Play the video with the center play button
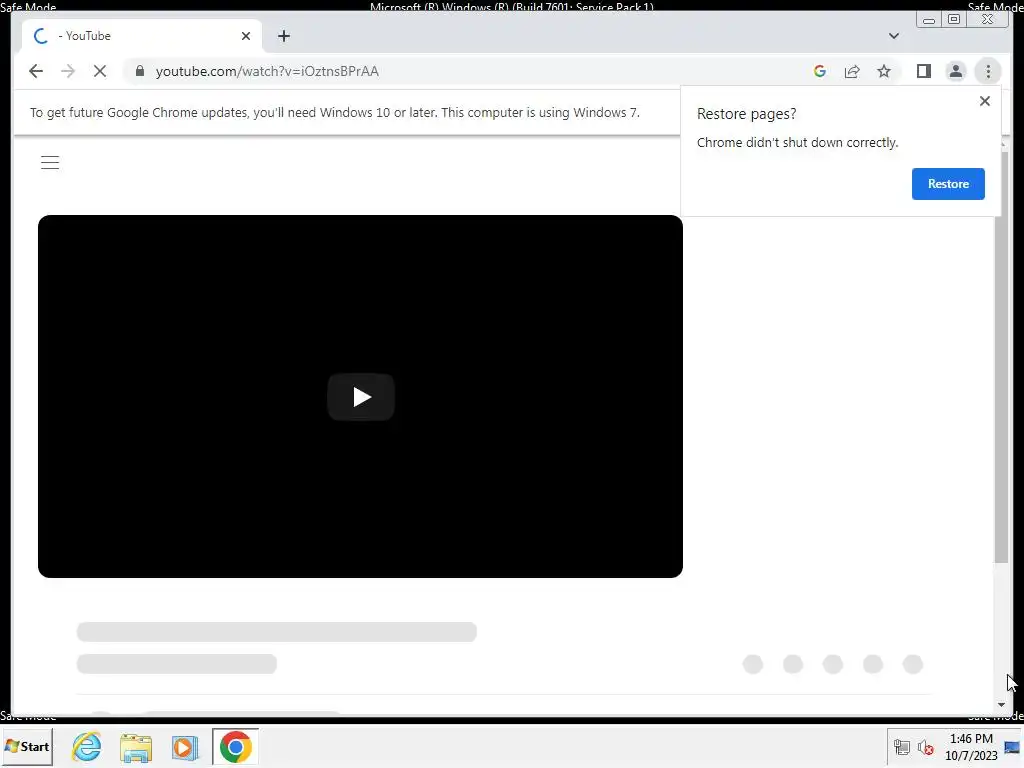The image size is (1024, 768). pos(361,396)
